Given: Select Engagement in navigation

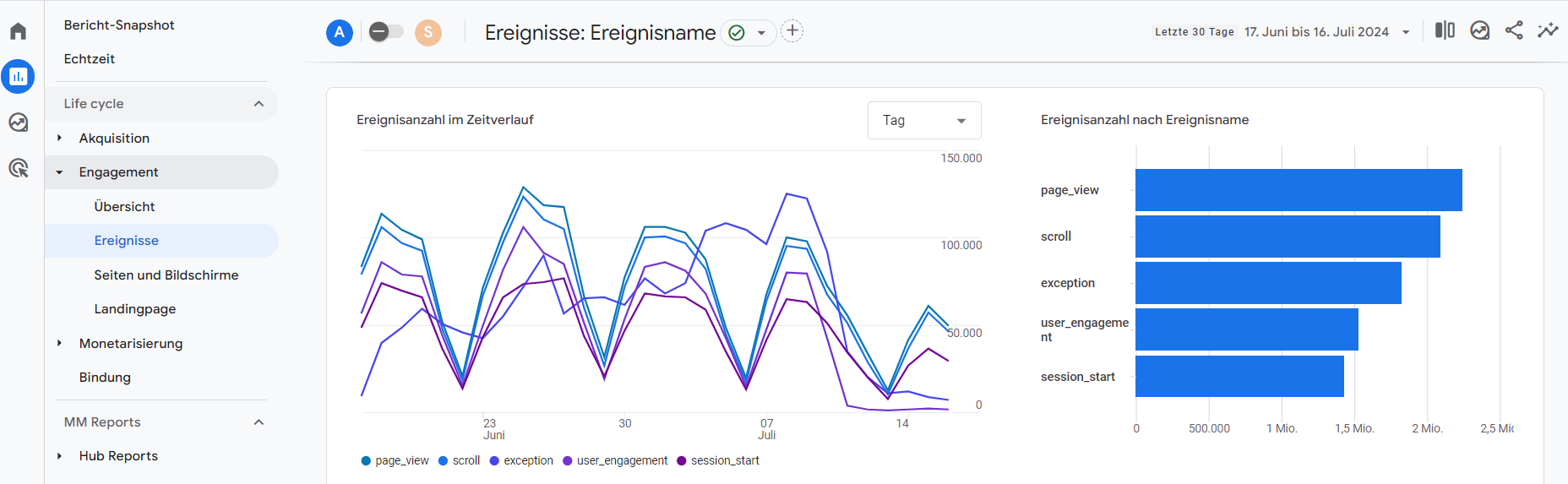Looking at the screenshot, I should coord(118,172).
